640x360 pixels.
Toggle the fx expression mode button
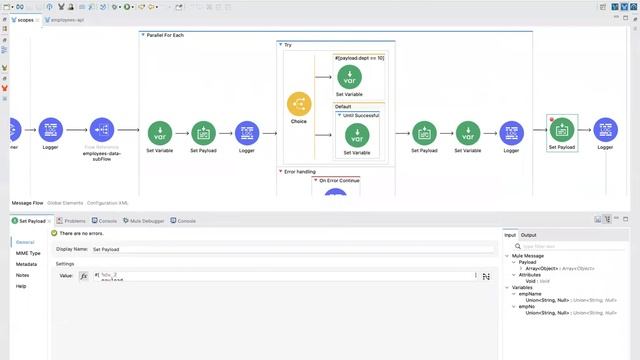(84, 276)
